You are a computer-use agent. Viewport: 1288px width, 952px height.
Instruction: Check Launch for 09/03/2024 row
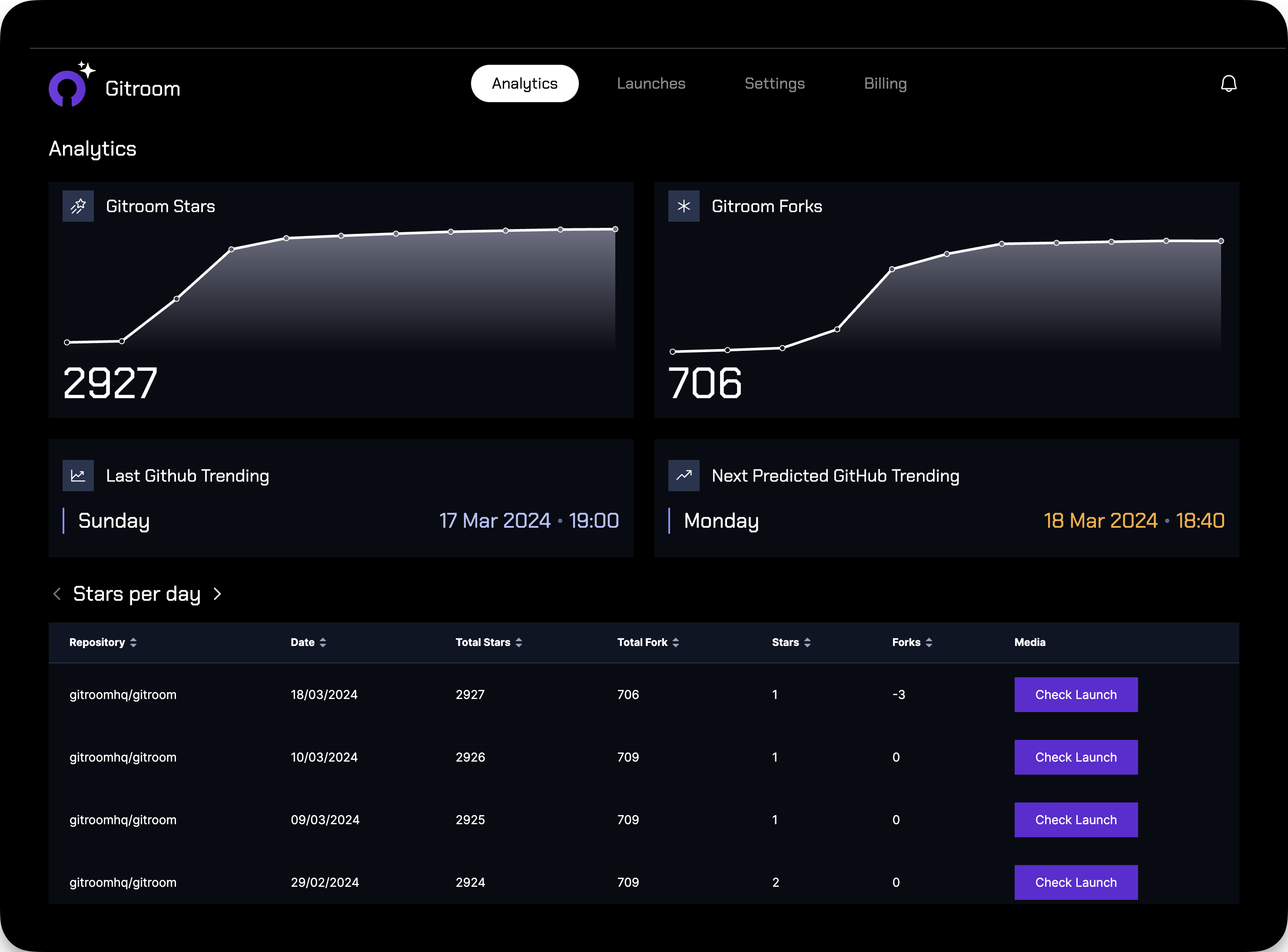[x=1076, y=819]
